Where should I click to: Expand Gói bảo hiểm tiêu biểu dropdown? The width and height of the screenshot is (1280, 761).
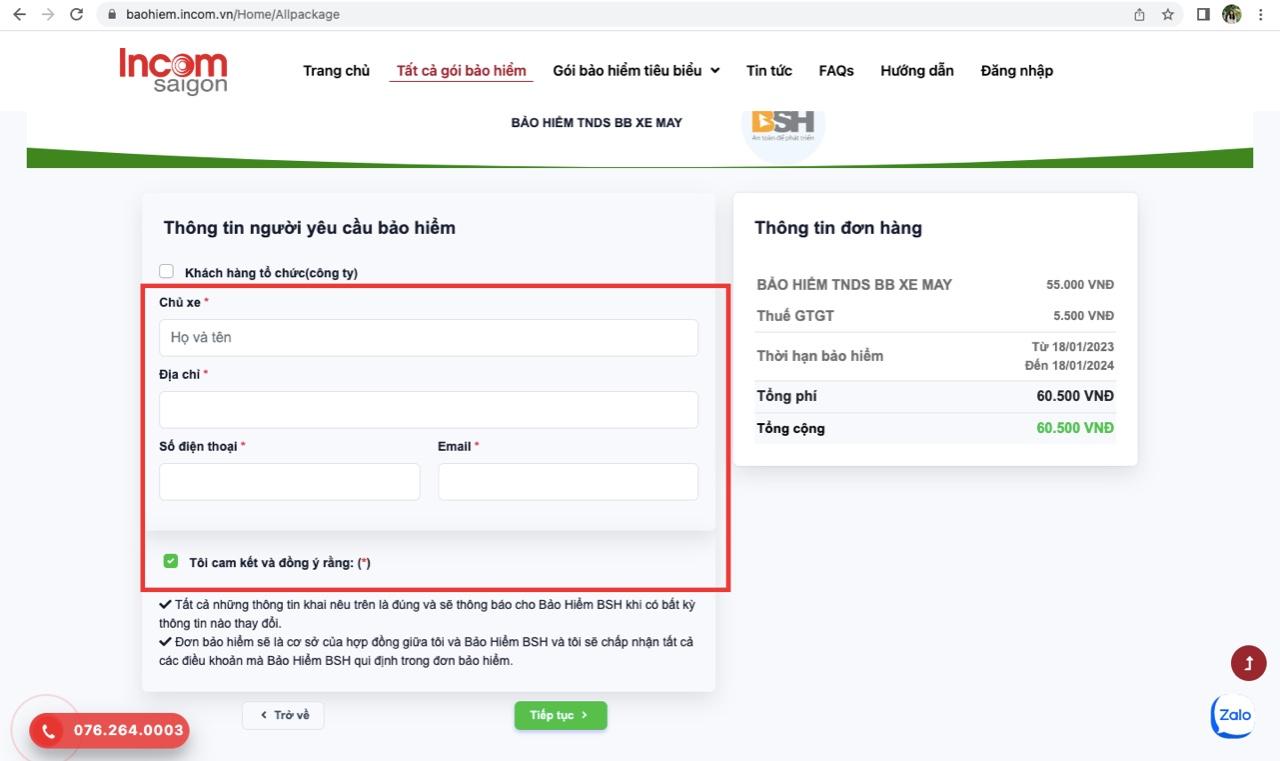[x=636, y=70]
